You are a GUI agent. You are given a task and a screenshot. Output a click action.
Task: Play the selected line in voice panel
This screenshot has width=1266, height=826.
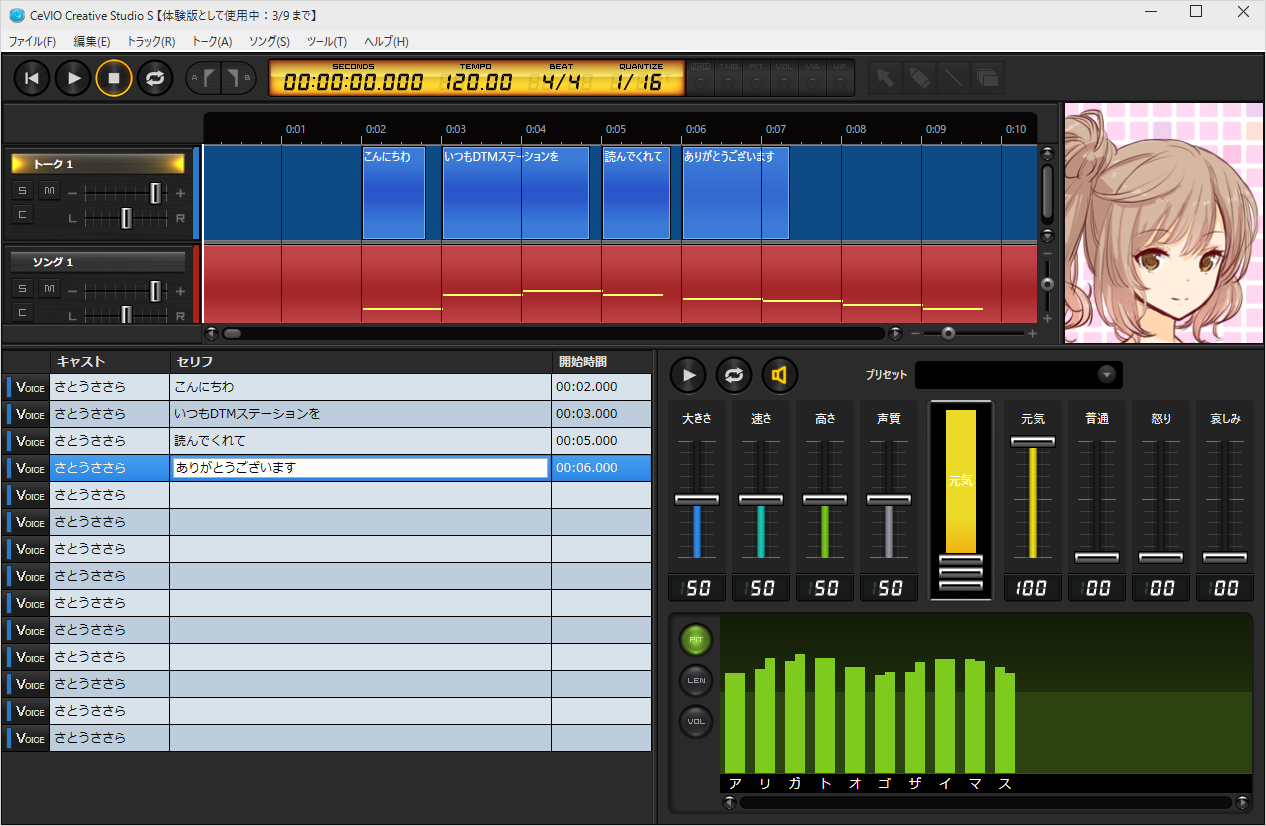pyautogui.click(x=688, y=375)
